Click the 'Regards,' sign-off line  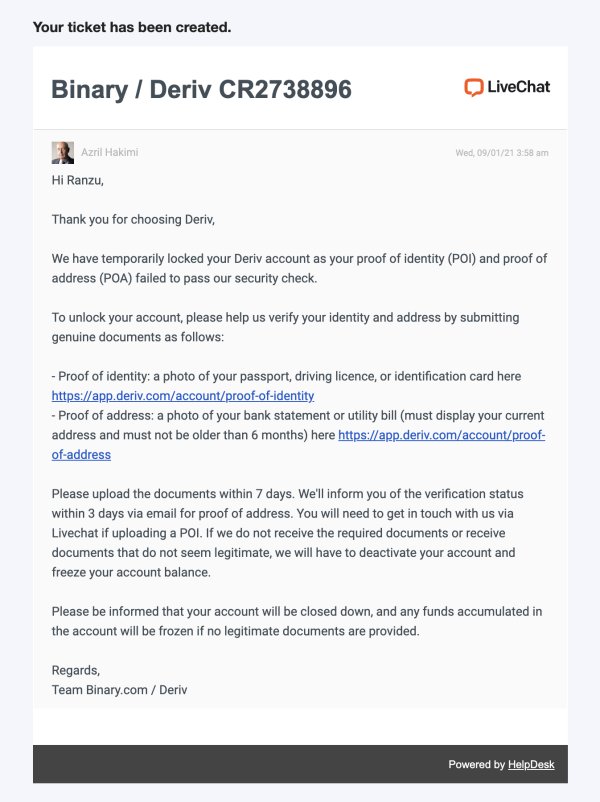(76, 671)
